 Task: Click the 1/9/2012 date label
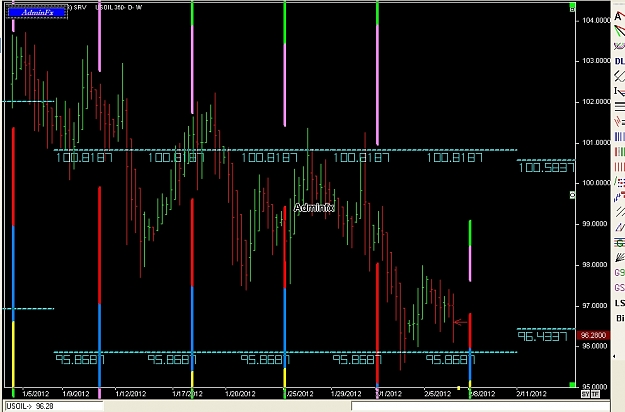point(76,394)
